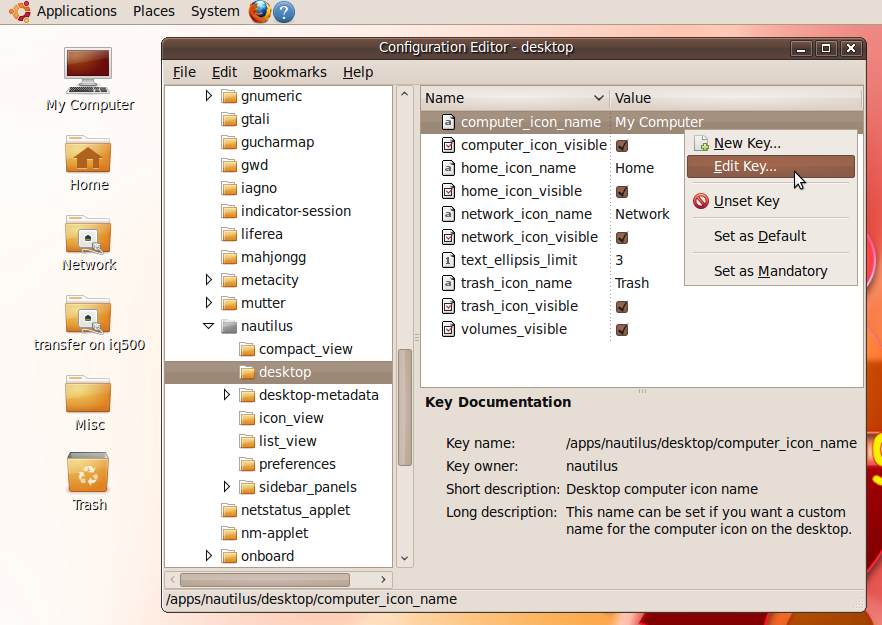The width and height of the screenshot is (882, 625).
Task: Open the My Computer desktop icon
Action: (87, 70)
